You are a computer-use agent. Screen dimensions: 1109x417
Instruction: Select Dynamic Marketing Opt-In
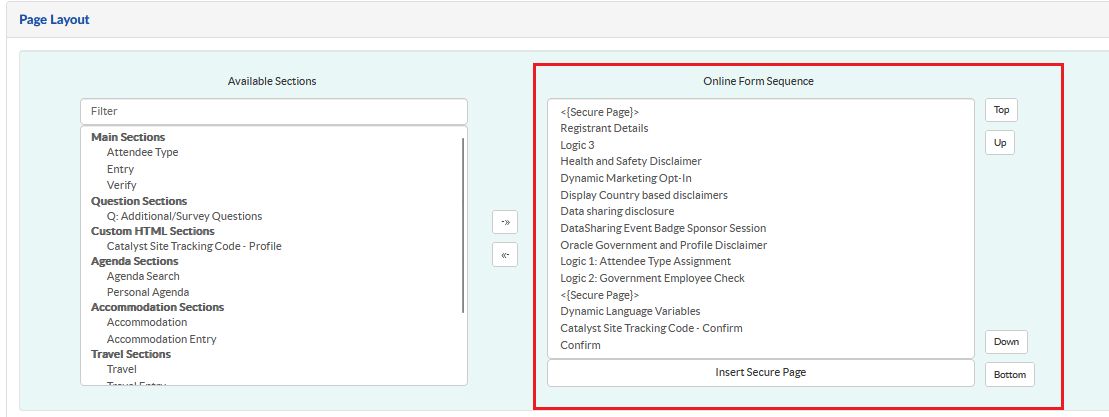click(x=626, y=178)
